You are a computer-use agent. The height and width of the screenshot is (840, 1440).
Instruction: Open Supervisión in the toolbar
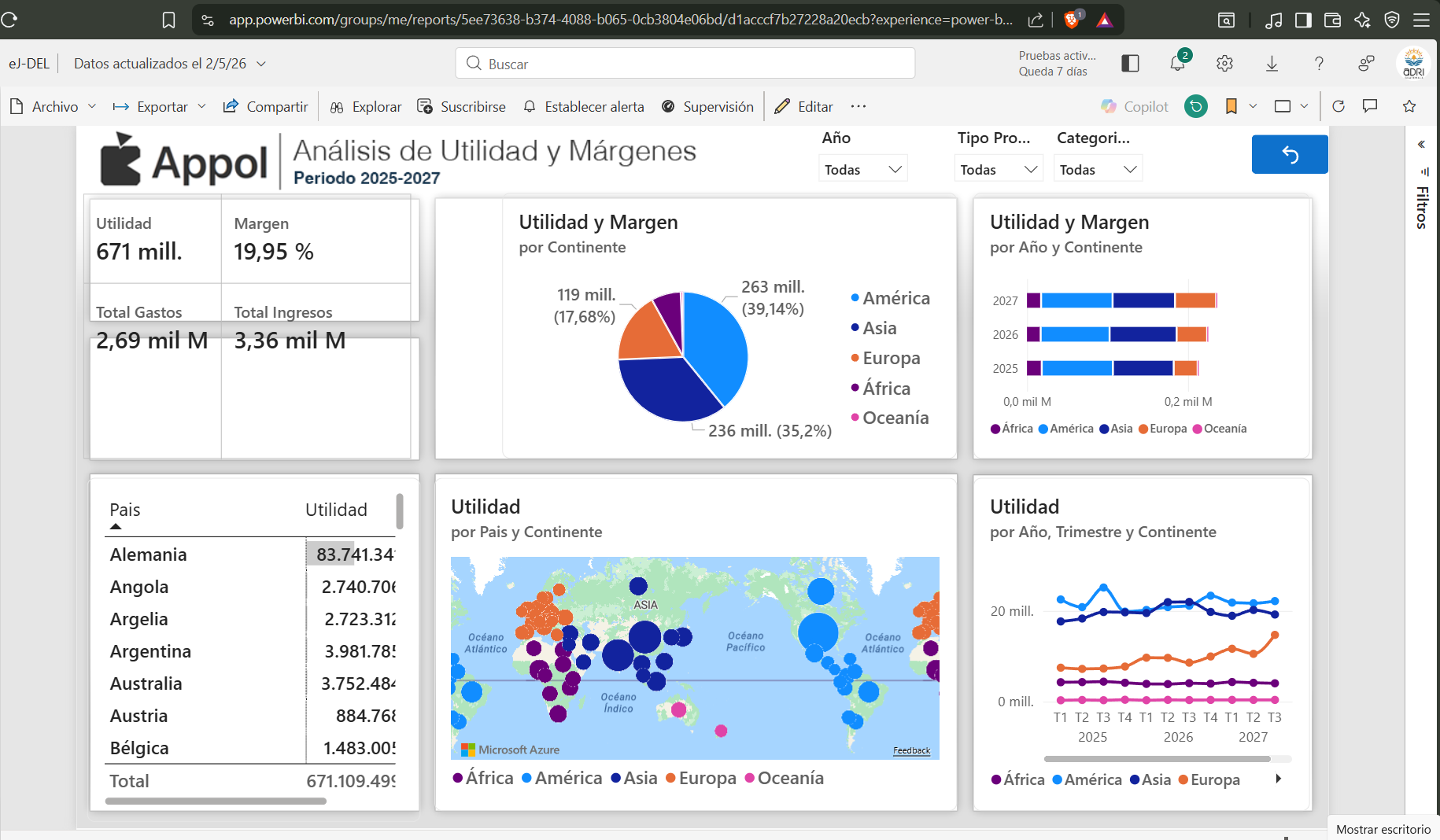click(x=707, y=106)
